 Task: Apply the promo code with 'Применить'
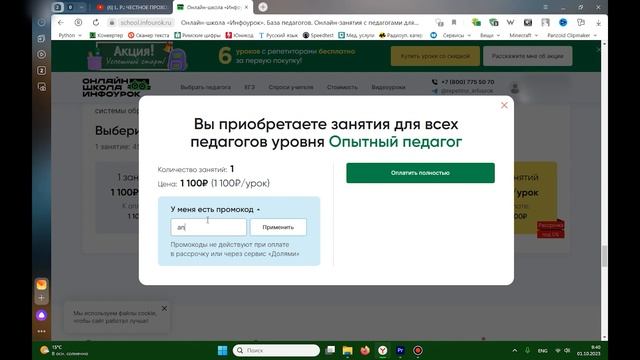[x=278, y=227]
